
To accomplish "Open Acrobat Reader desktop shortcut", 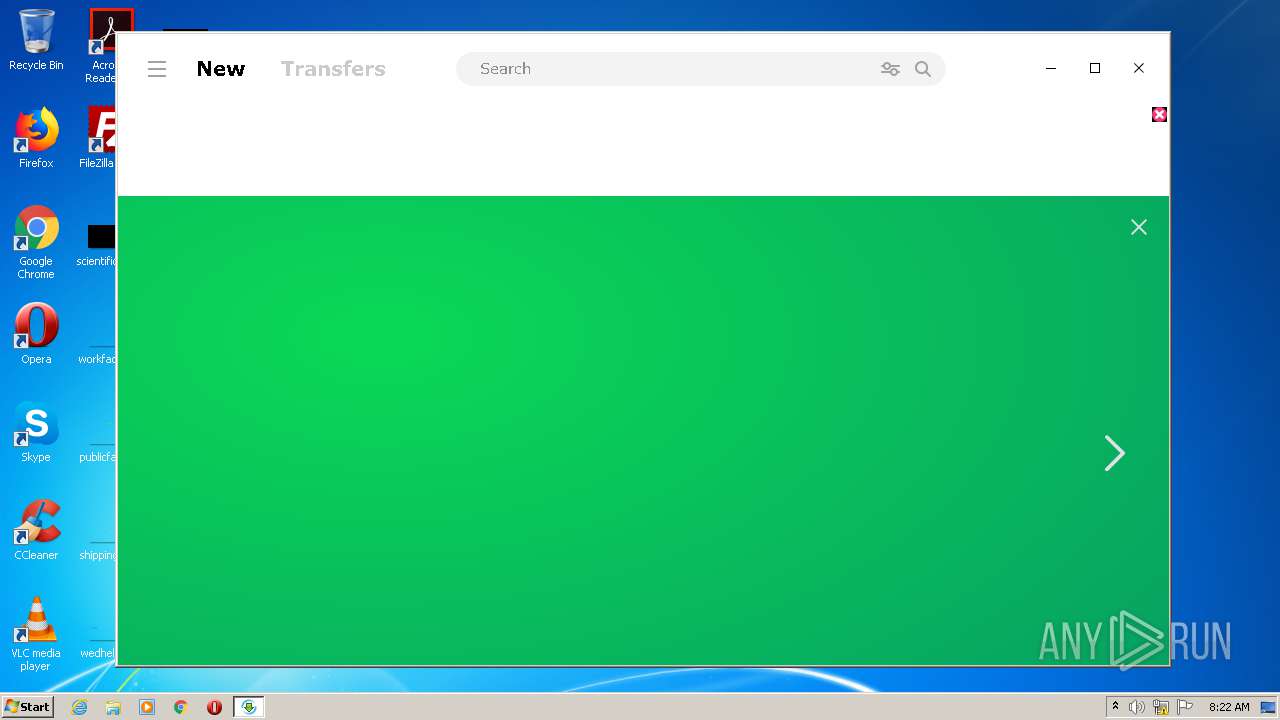I will (x=102, y=46).
